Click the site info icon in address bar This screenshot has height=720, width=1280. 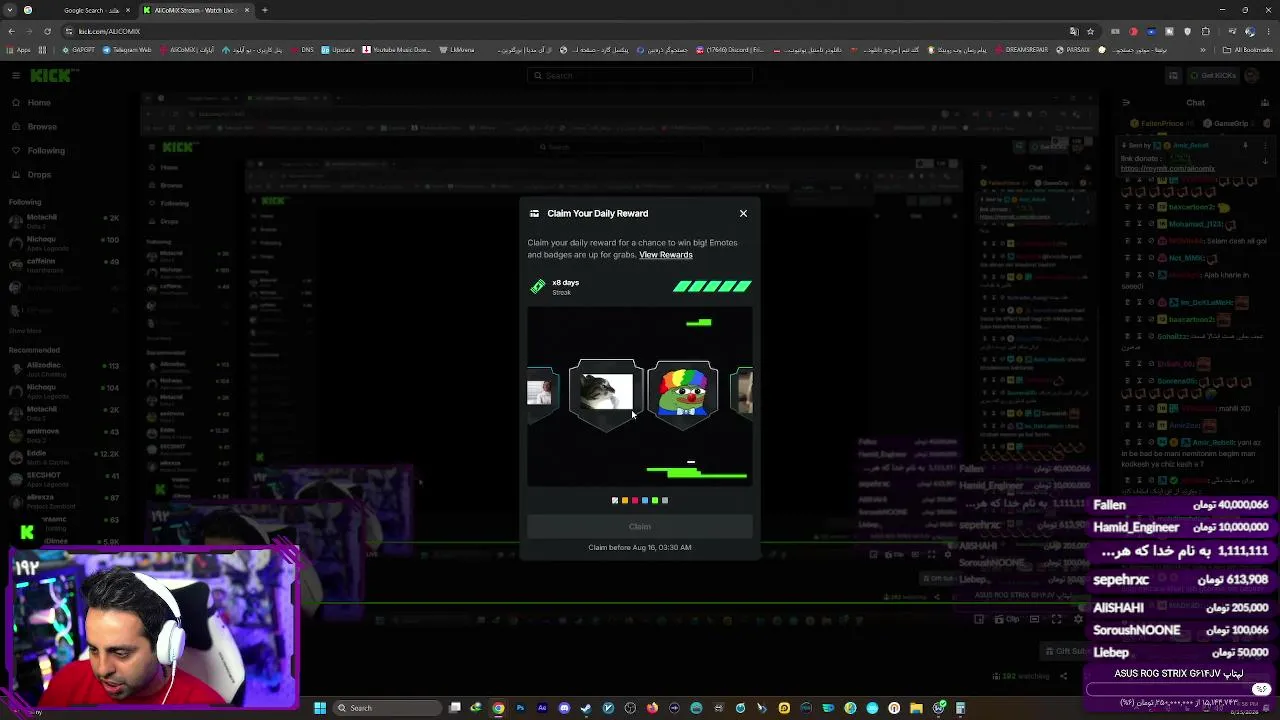pos(69,31)
